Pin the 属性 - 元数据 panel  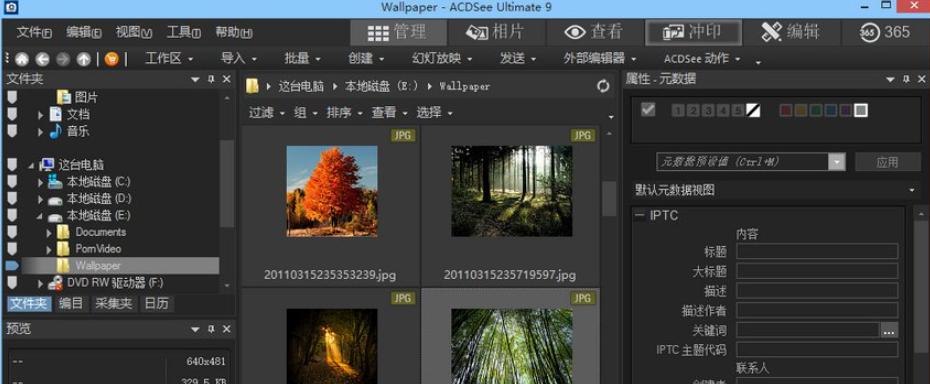[906, 79]
